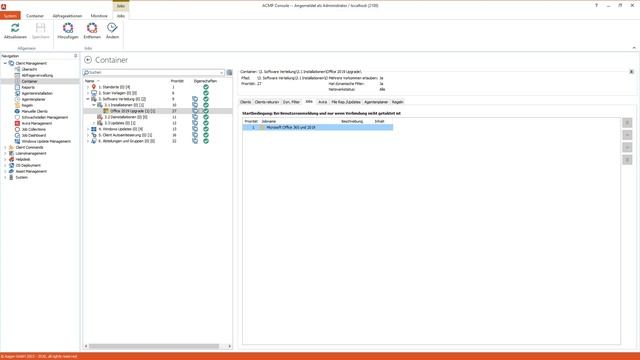Expand the System navigation node

tap(5, 178)
